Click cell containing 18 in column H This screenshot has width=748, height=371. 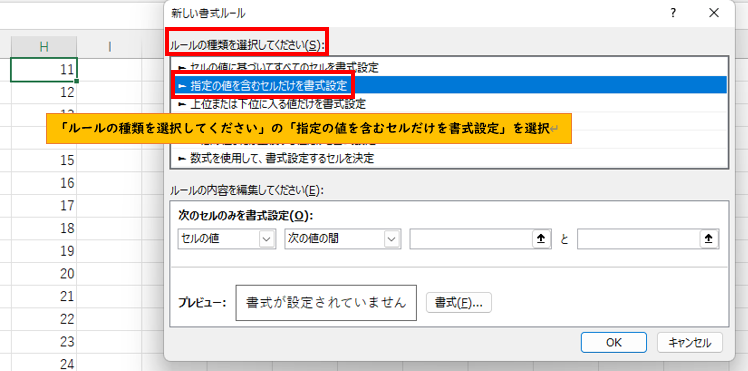tap(44, 228)
